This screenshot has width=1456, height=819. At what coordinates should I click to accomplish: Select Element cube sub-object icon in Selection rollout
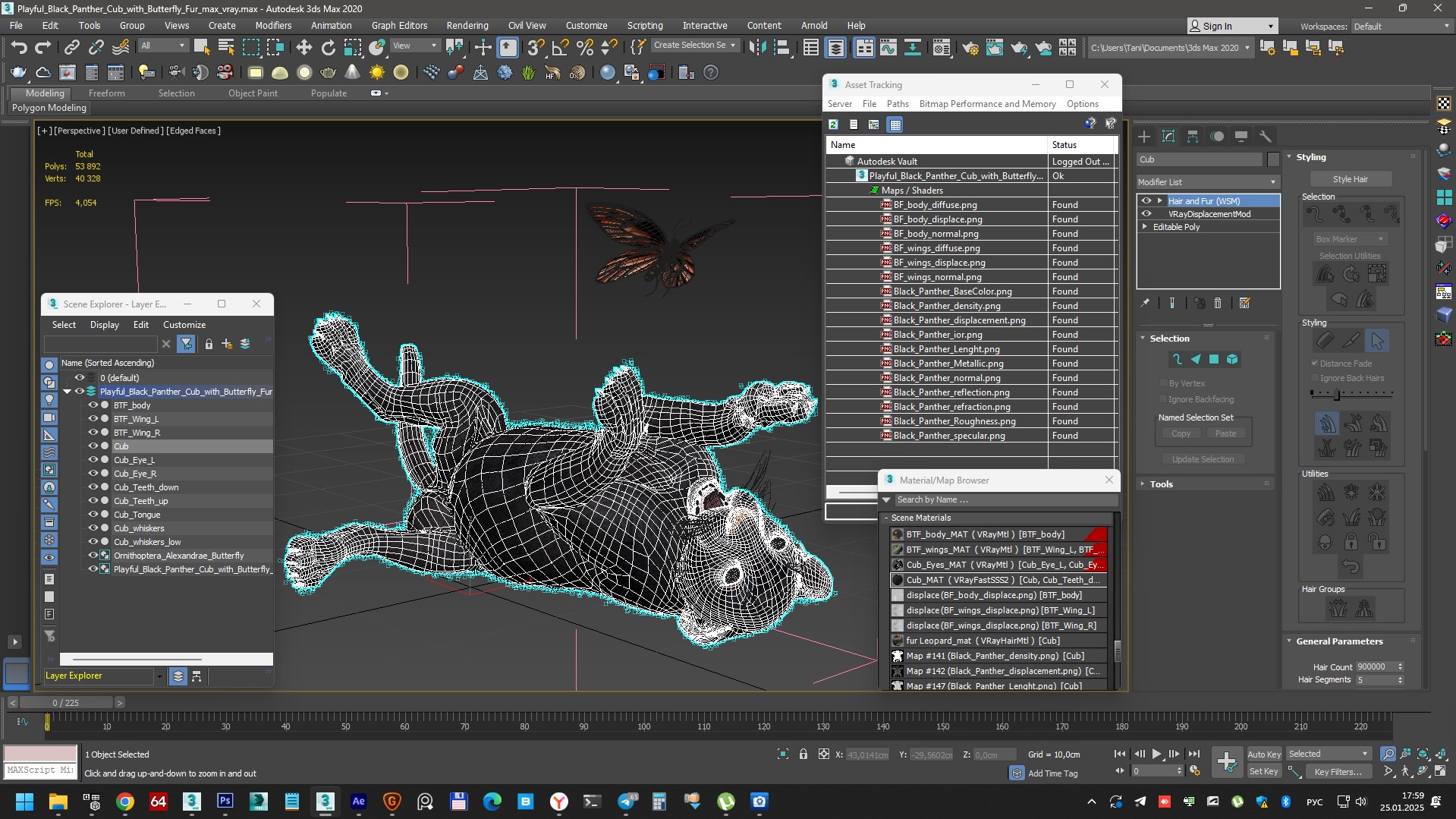1232,359
